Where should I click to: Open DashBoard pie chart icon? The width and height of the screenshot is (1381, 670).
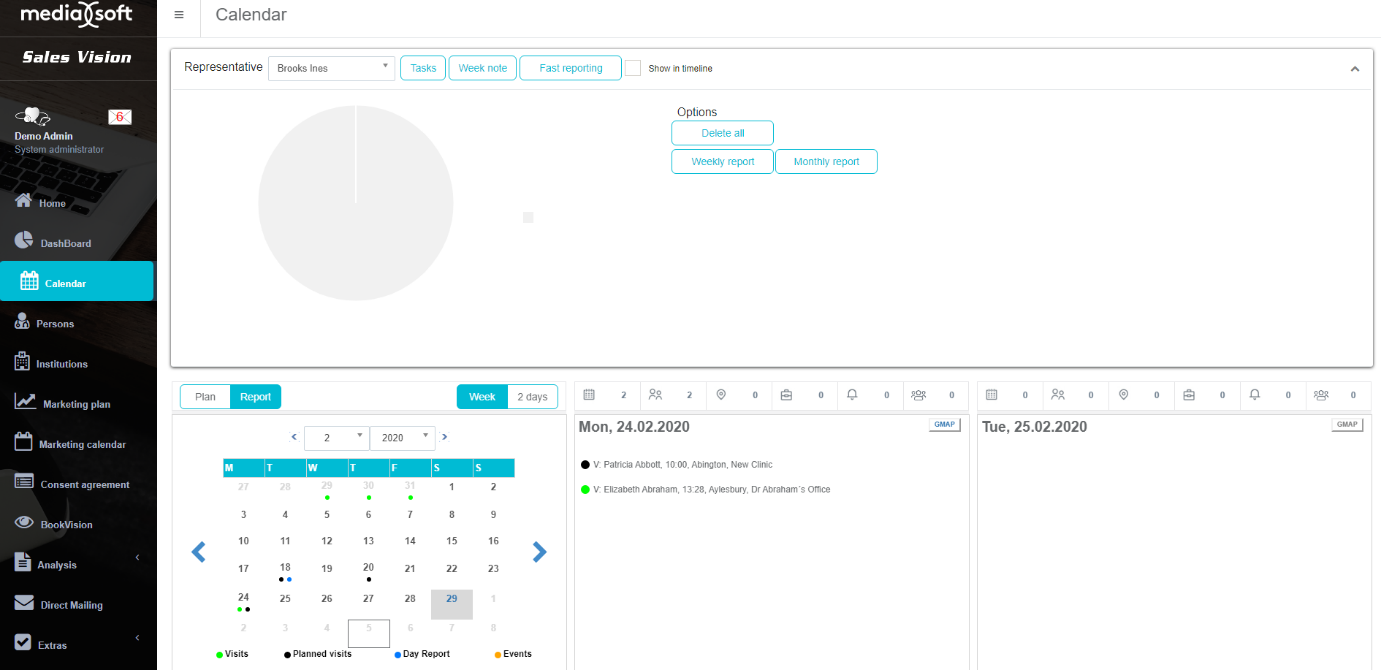coord(24,241)
